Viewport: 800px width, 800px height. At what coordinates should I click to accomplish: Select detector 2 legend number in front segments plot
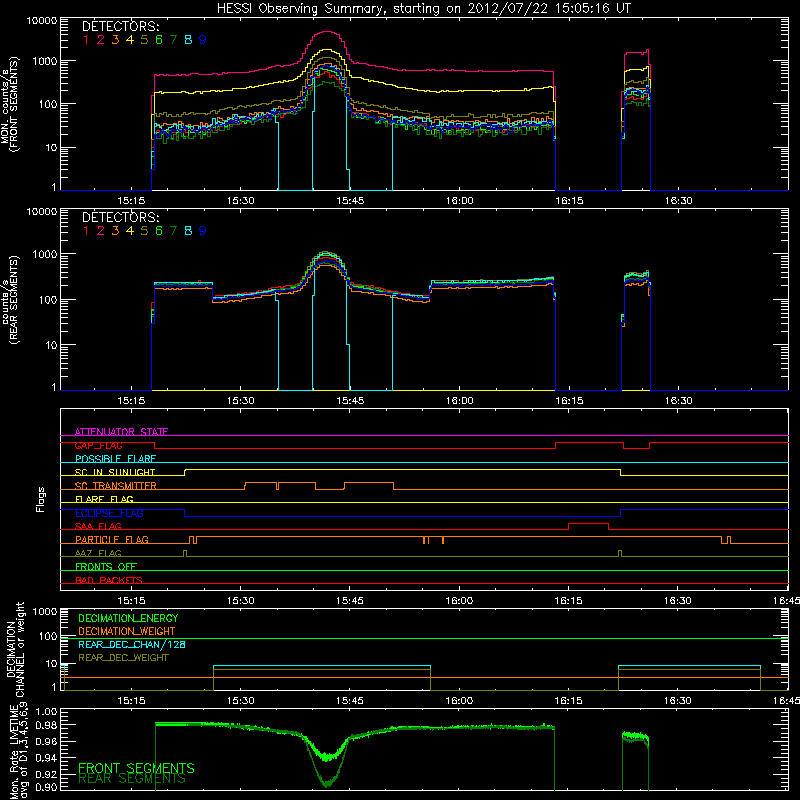click(101, 40)
